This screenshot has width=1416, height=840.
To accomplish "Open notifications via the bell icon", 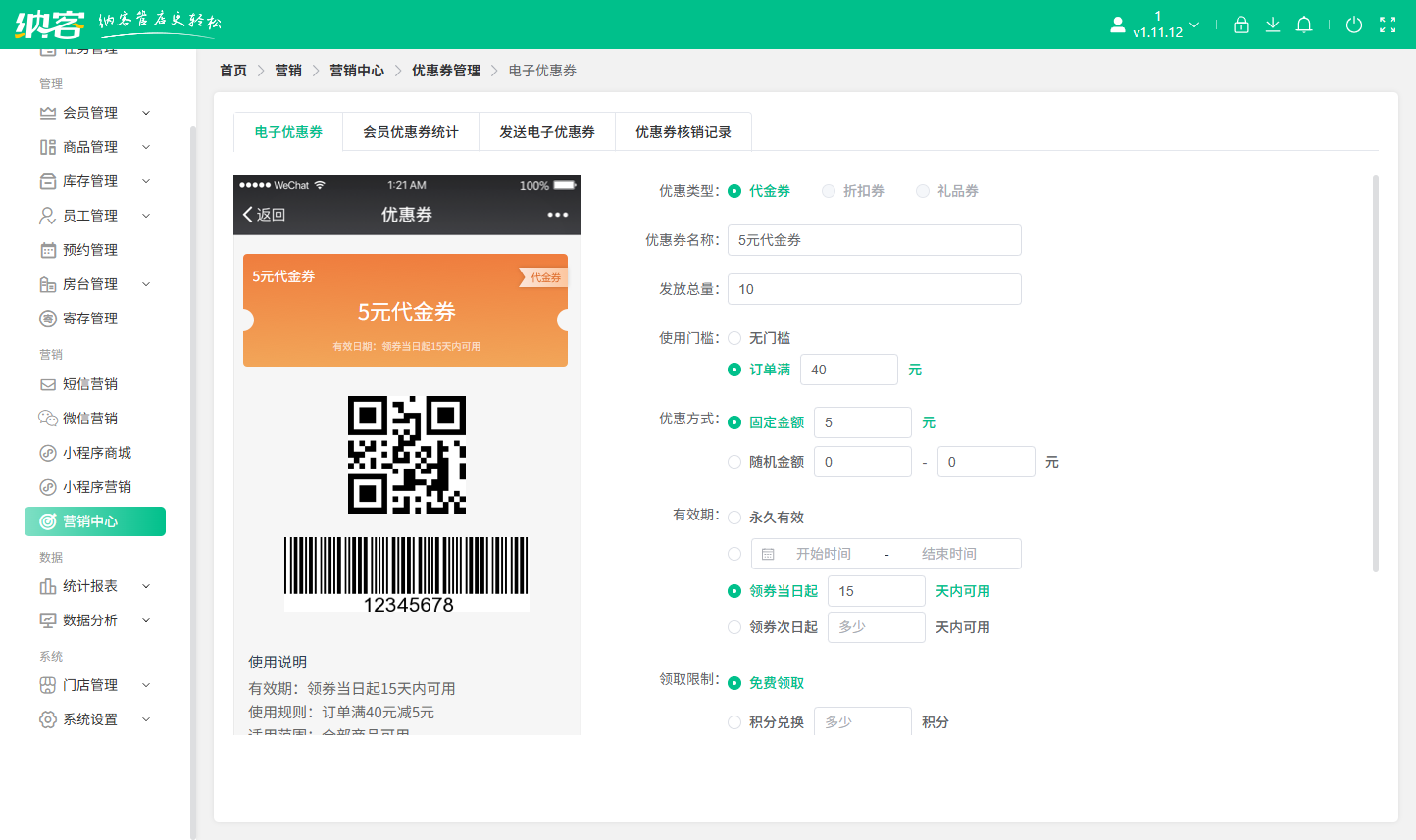I will (1304, 25).
